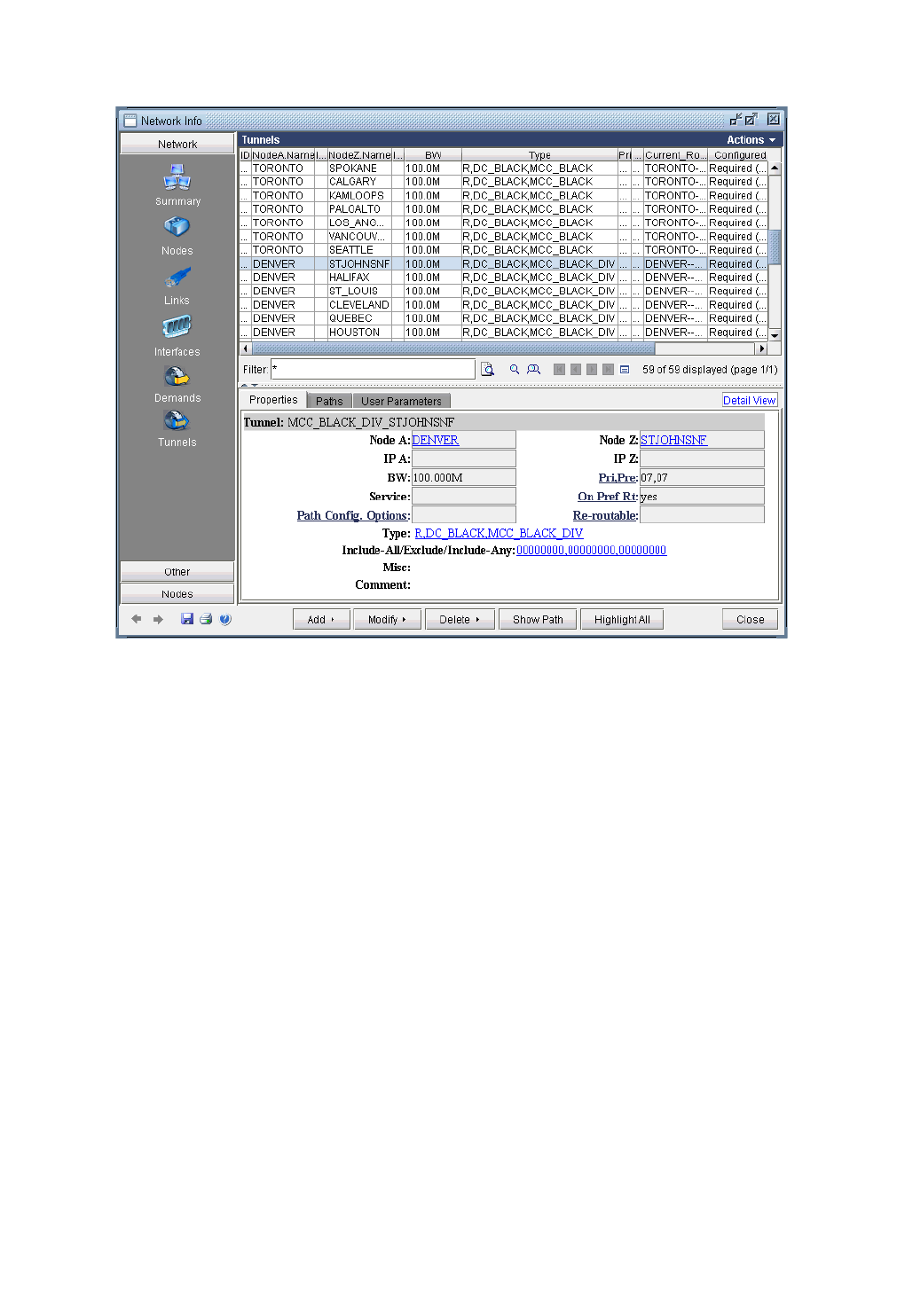The width and height of the screenshot is (897, 1316).
Task: Switch to the Properties tab
Action: point(273,400)
